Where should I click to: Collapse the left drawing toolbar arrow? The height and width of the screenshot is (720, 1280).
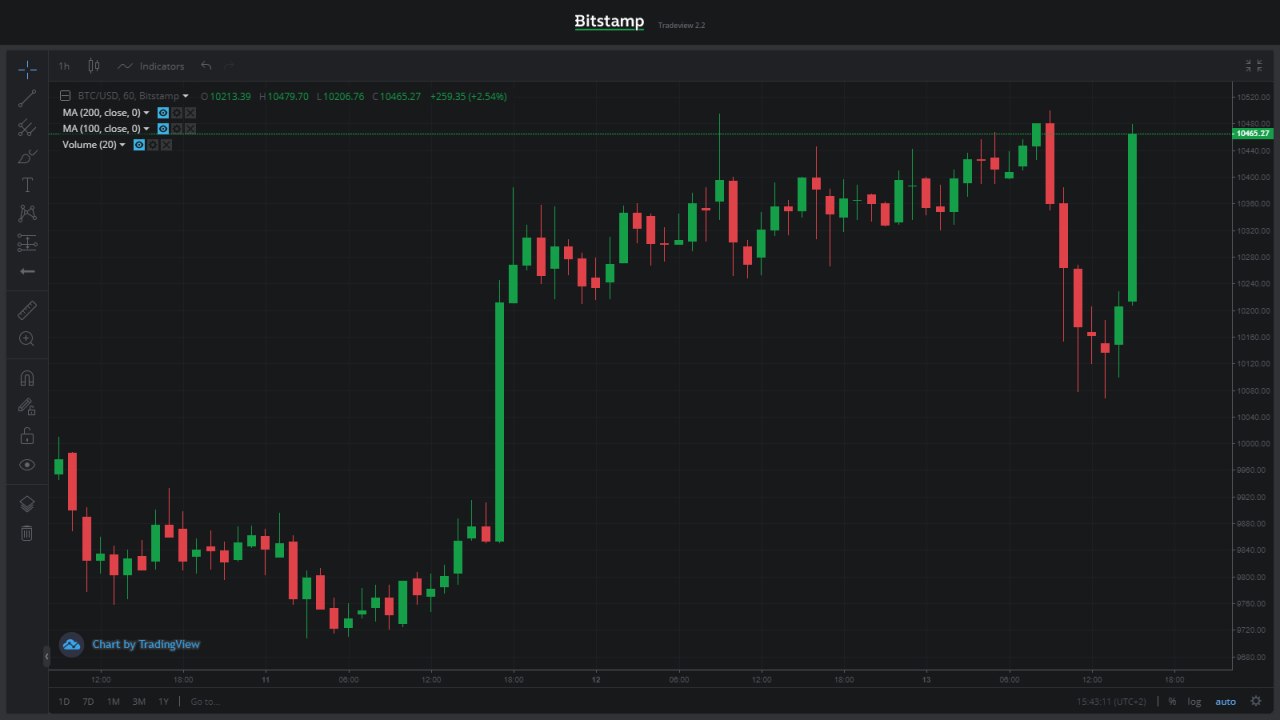pos(46,656)
